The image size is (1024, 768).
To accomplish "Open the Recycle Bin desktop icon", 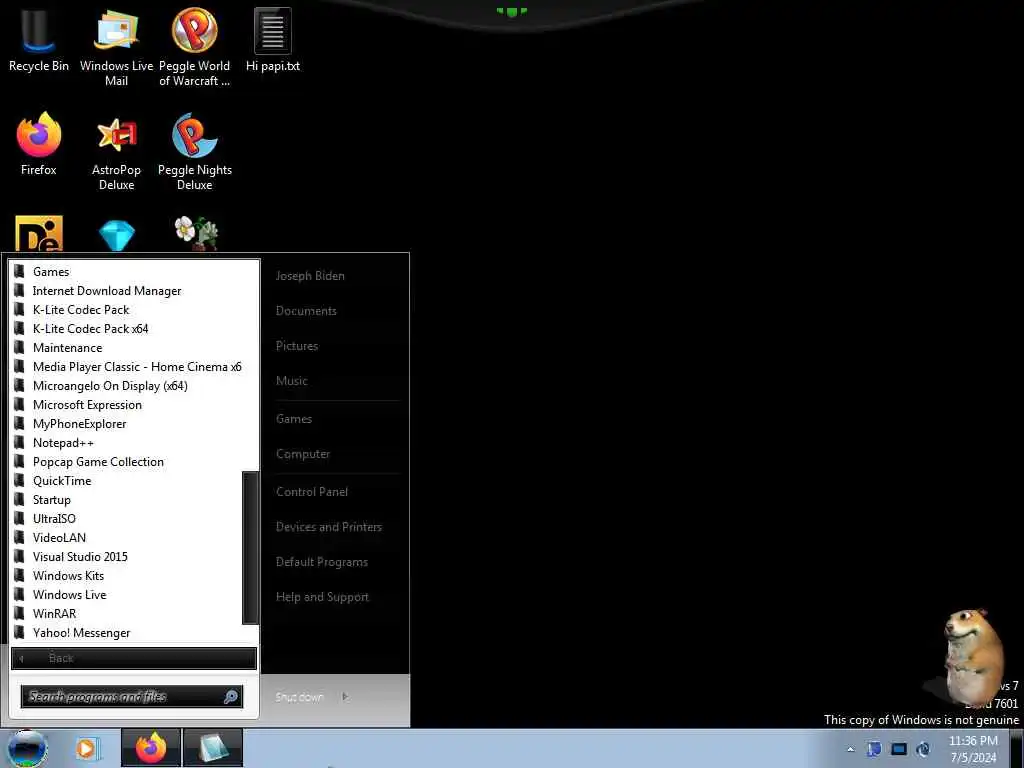I will 39,40.
